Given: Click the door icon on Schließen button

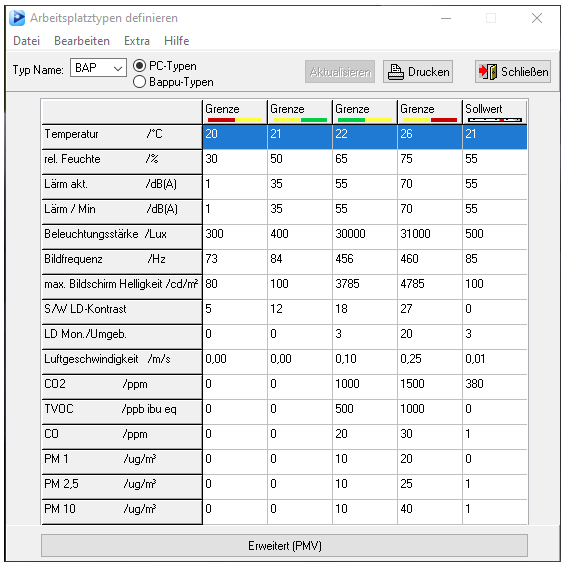Looking at the screenshot, I should [x=488, y=72].
